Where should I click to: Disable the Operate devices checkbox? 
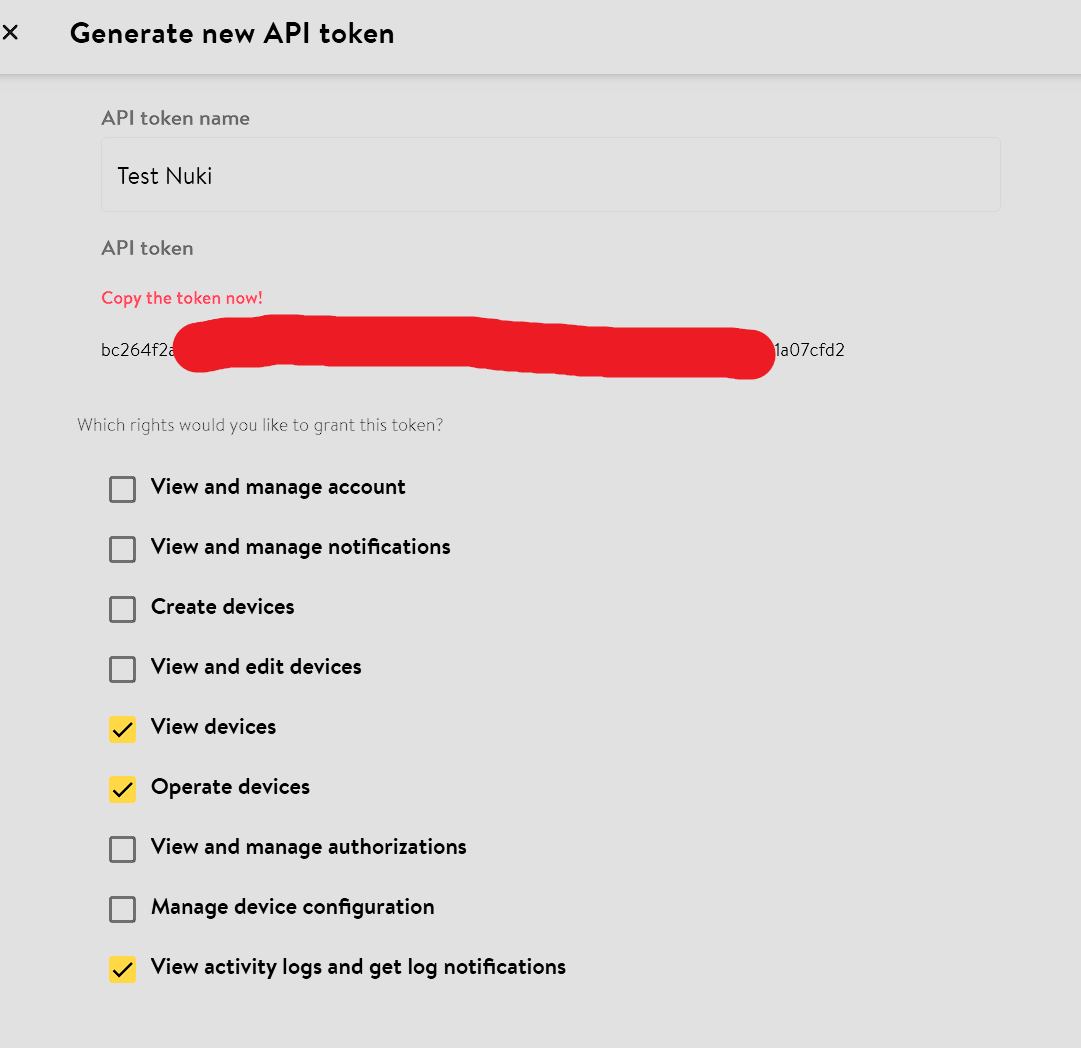[122, 789]
